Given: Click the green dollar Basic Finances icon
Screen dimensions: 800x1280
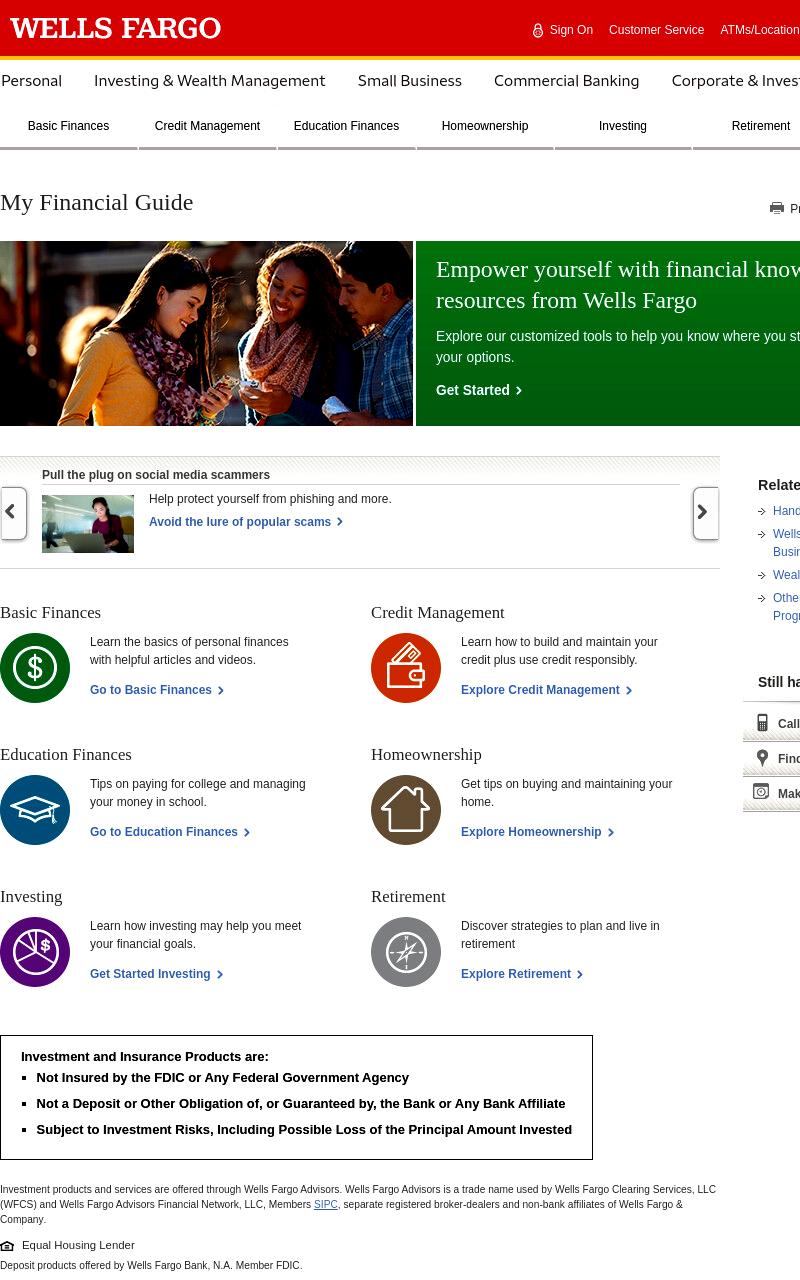Looking at the screenshot, I should (x=35, y=668).
